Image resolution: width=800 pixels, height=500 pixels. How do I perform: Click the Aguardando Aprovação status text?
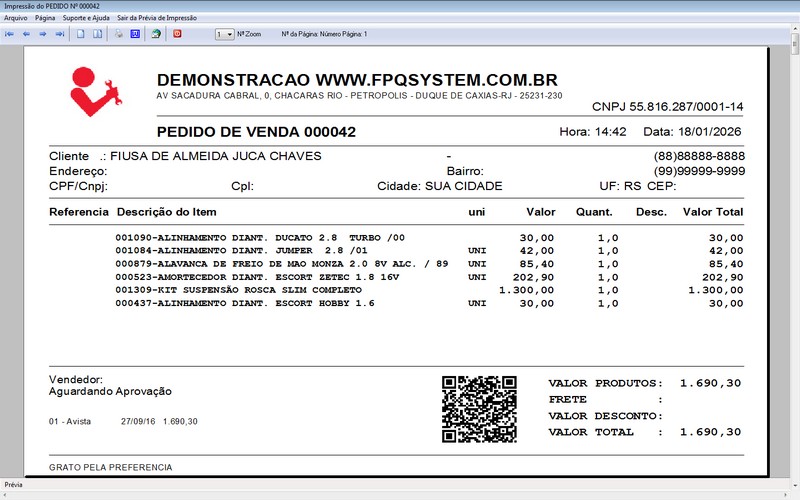(x=110, y=392)
